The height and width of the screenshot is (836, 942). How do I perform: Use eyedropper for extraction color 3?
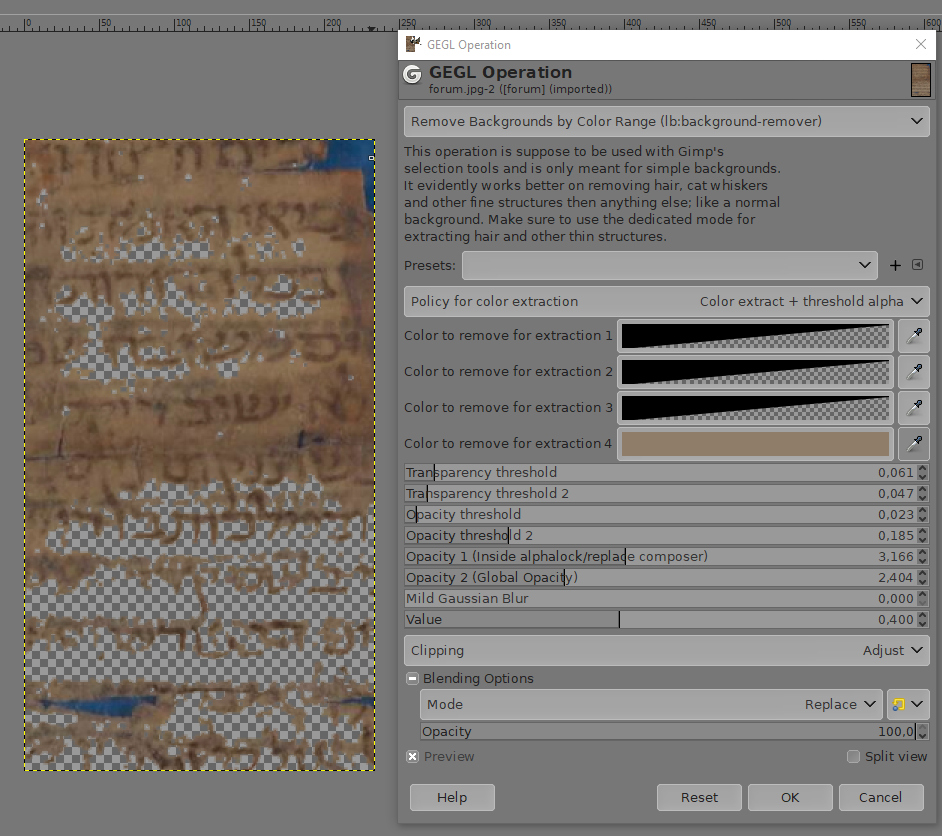click(913, 408)
